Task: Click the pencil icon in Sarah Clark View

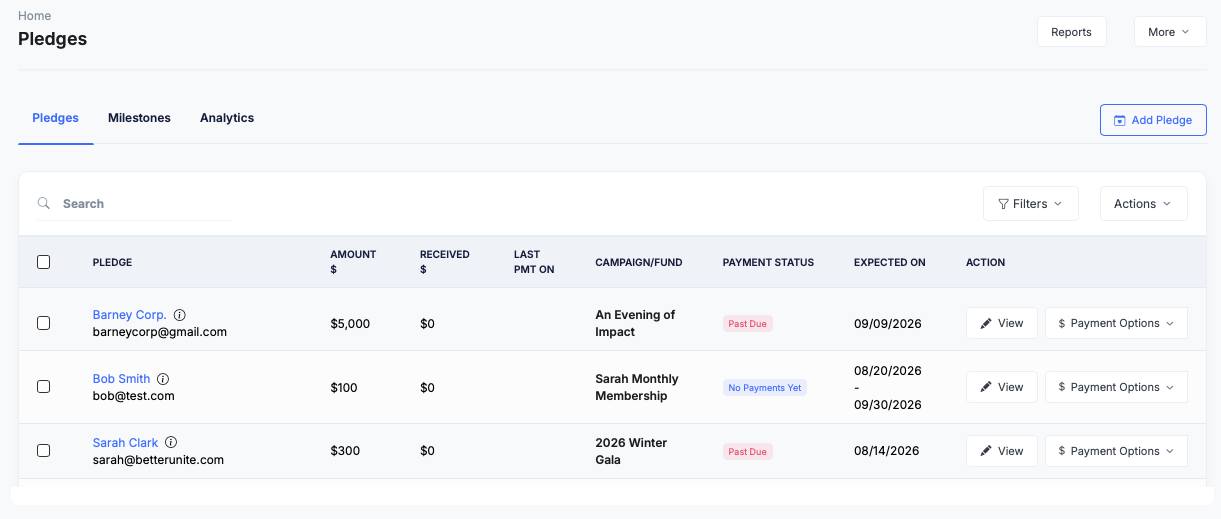Action: 986,451
